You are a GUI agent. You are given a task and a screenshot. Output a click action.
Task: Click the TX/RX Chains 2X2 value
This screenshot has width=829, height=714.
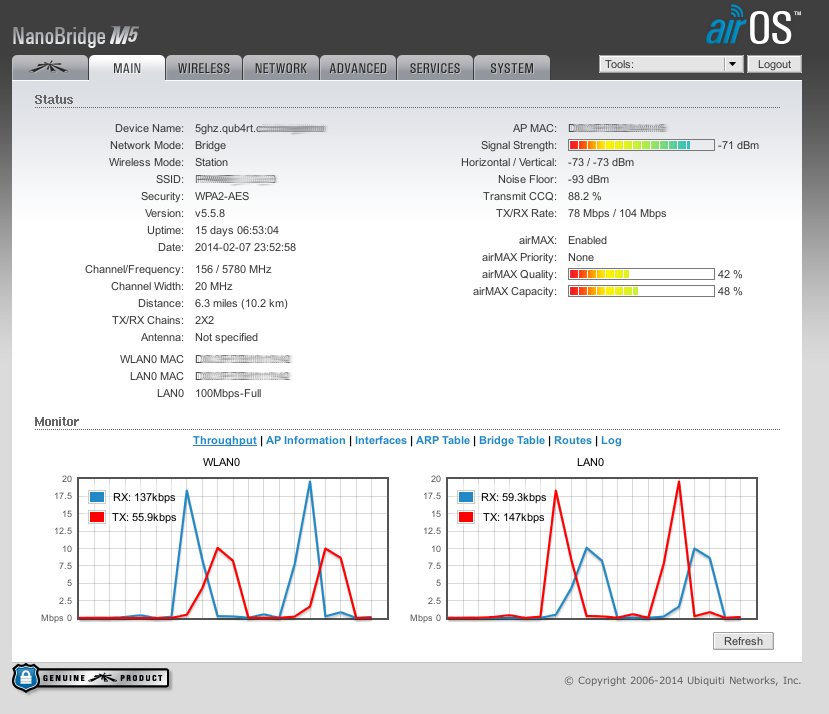pyautogui.click(x=205, y=320)
